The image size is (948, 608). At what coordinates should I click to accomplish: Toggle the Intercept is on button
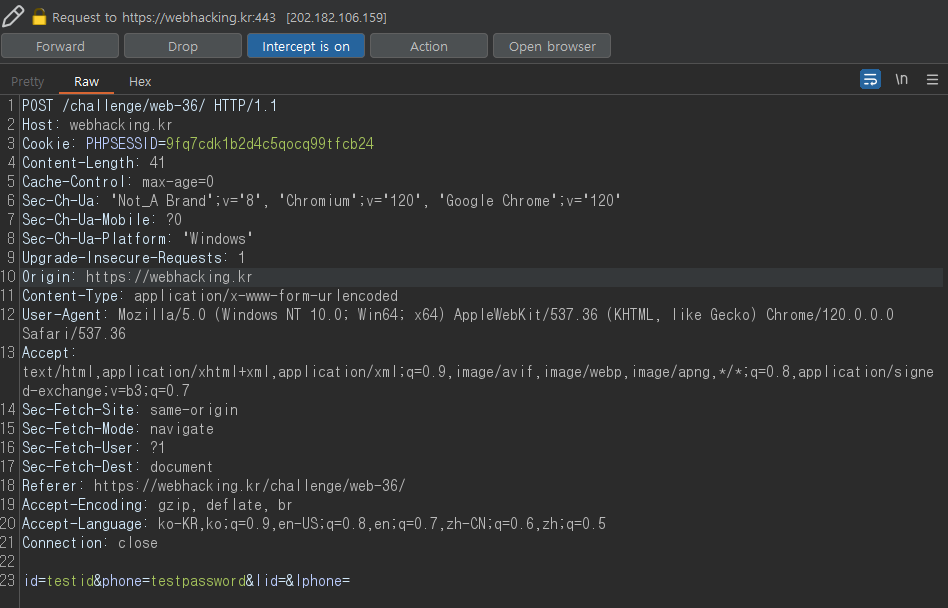pyautogui.click(x=306, y=46)
